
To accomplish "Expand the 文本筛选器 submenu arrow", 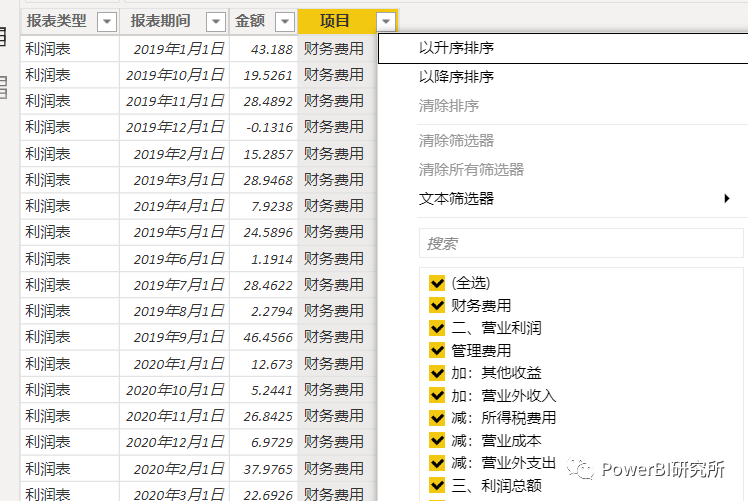I will (727, 198).
